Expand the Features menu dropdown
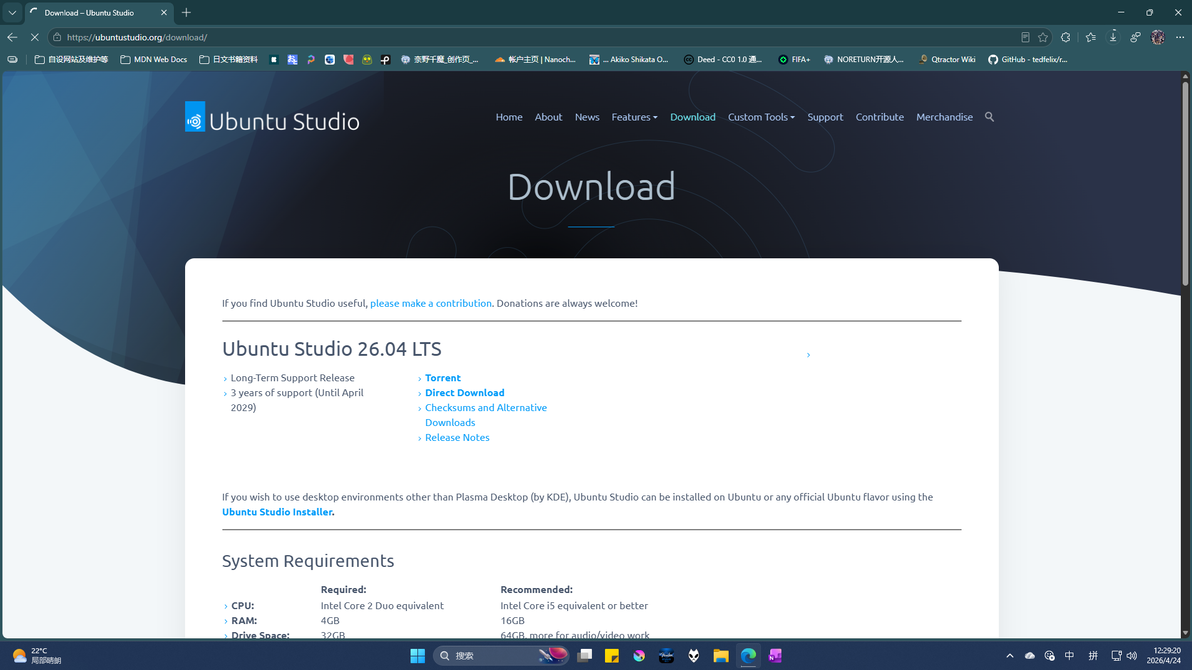 (634, 117)
